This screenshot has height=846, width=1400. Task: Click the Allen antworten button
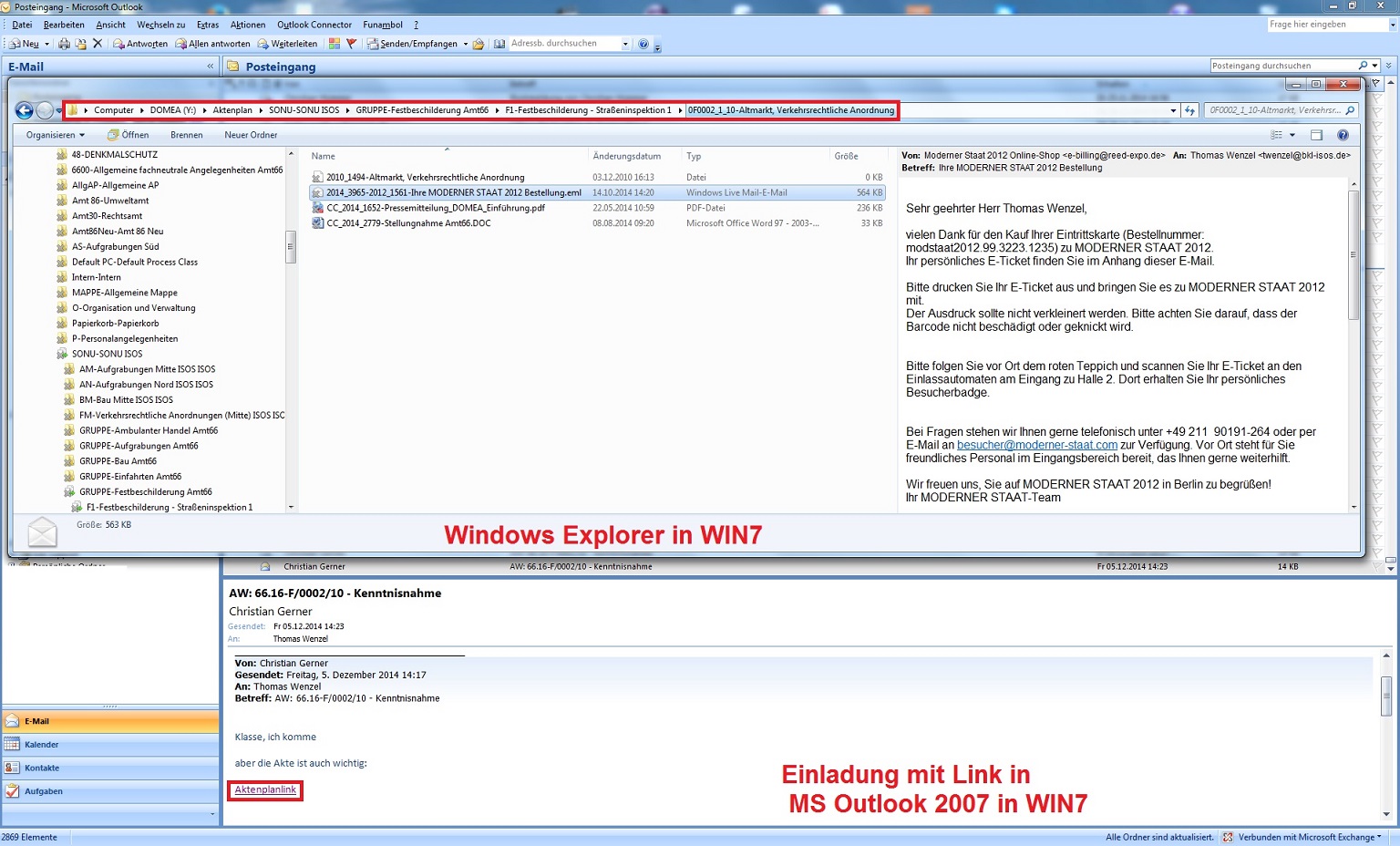click(x=213, y=44)
